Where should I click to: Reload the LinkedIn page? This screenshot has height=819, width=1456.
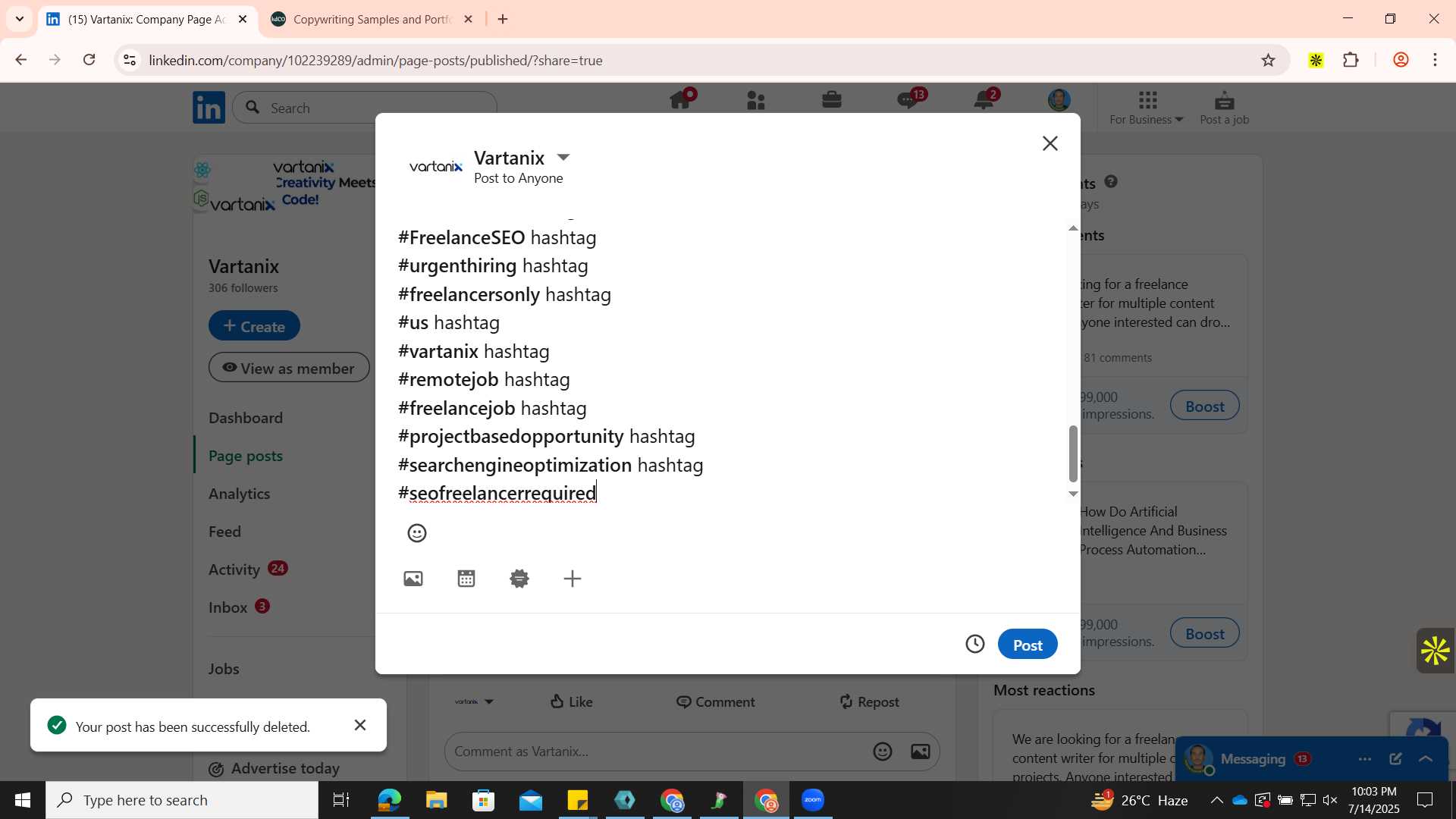tap(89, 60)
